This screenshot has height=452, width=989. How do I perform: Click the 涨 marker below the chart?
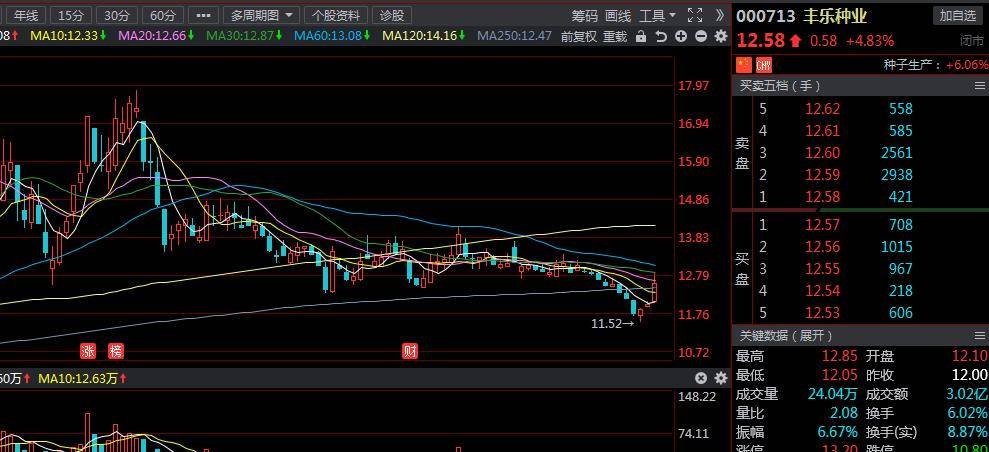(88, 350)
